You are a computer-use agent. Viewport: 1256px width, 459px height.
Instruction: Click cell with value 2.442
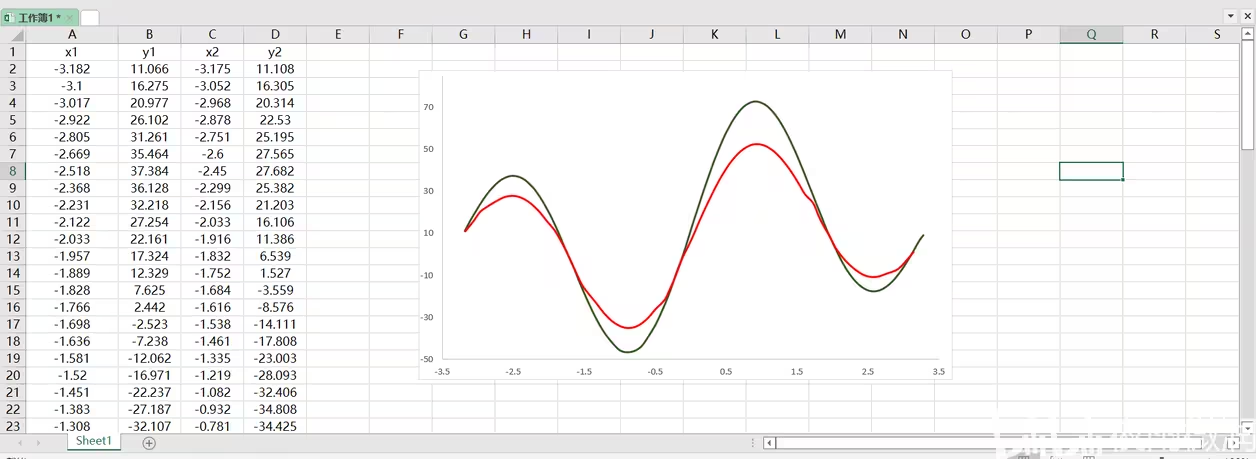pyautogui.click(x=149, y=307)
